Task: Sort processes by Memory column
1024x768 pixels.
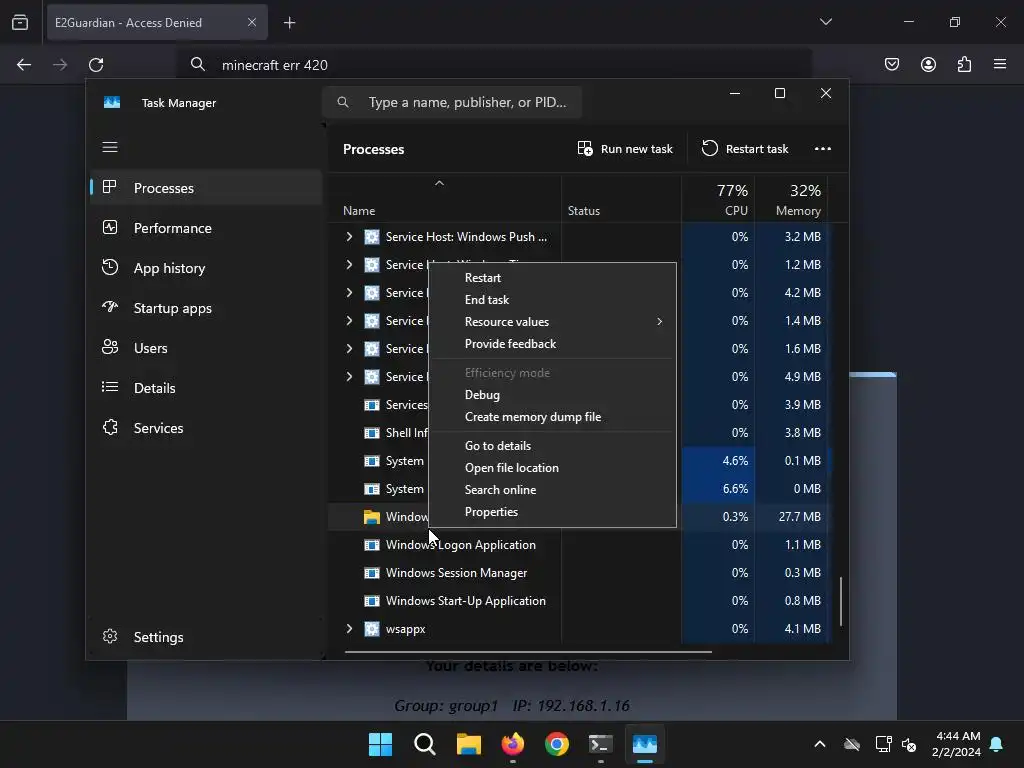Action: pyautogui.click(x=791, y=199)
